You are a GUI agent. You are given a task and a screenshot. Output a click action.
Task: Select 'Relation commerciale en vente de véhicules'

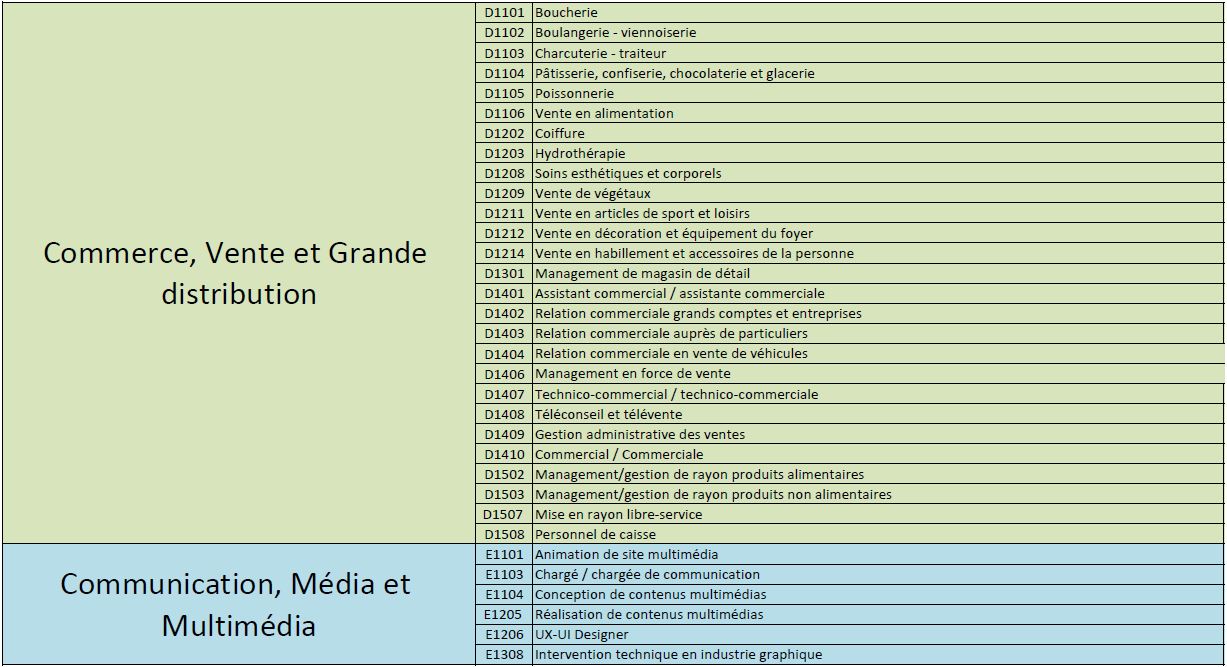point(879,353)
